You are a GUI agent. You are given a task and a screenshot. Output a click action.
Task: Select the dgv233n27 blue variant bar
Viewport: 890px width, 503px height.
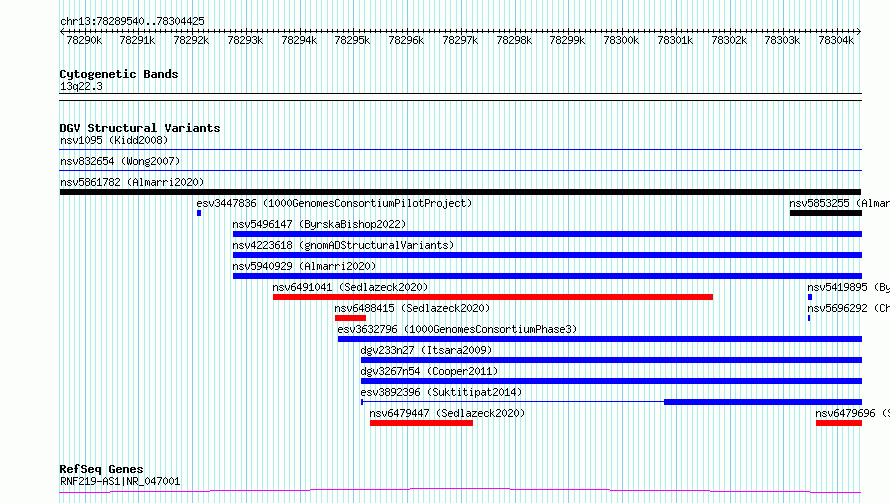611,360
